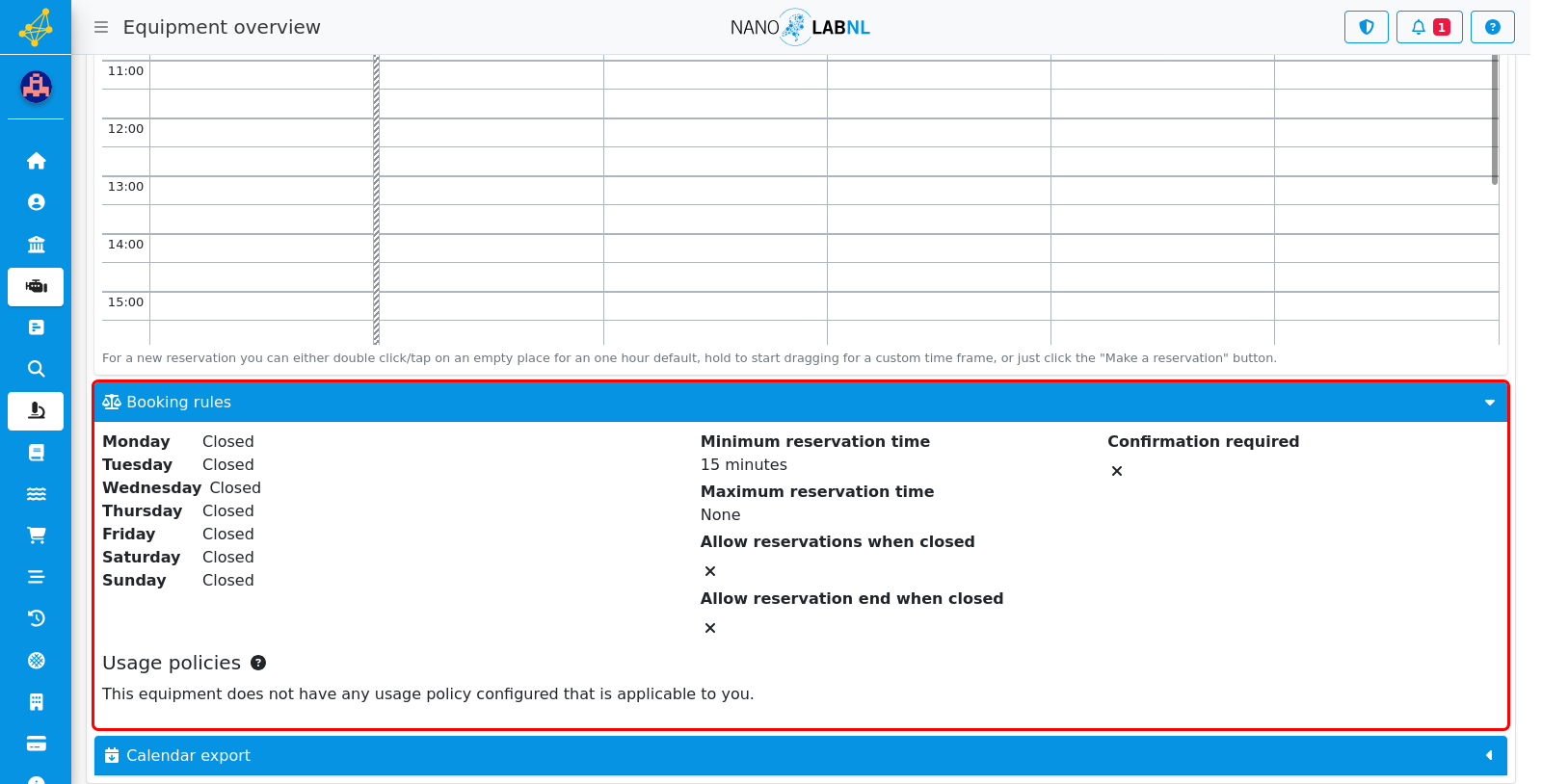The height and width of the screenshot is (784, 1542).
Task: Click the '15 minutes' value
Action: [x=744, y=464]
